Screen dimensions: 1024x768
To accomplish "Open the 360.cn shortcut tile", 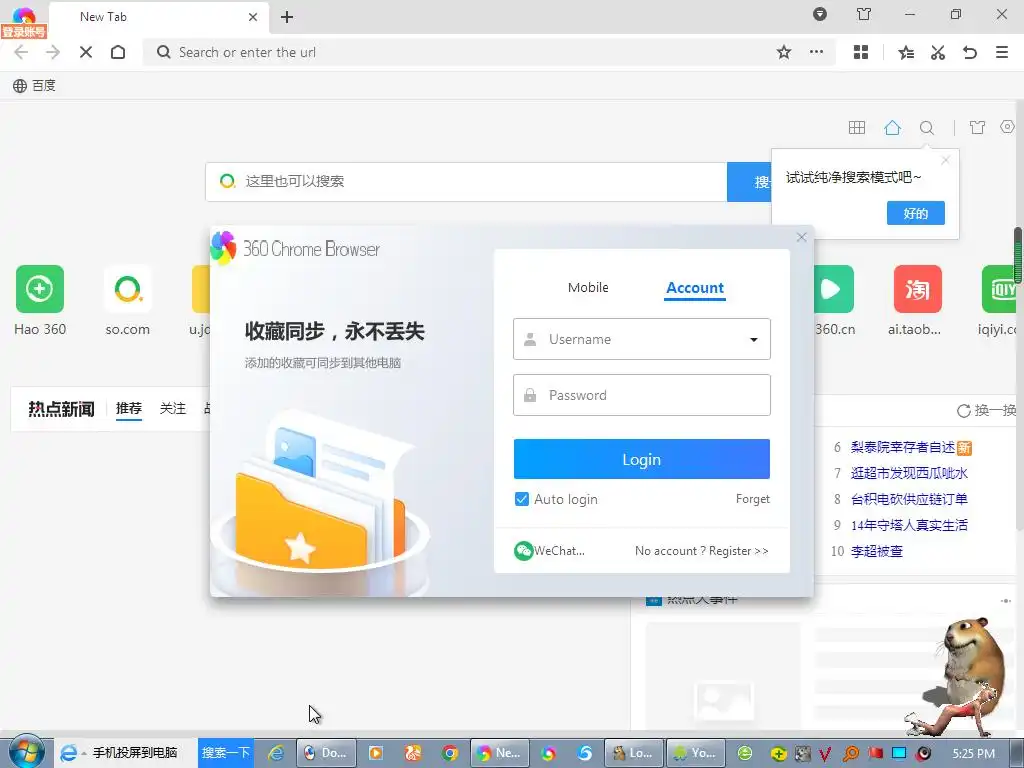I will (834, 300).
